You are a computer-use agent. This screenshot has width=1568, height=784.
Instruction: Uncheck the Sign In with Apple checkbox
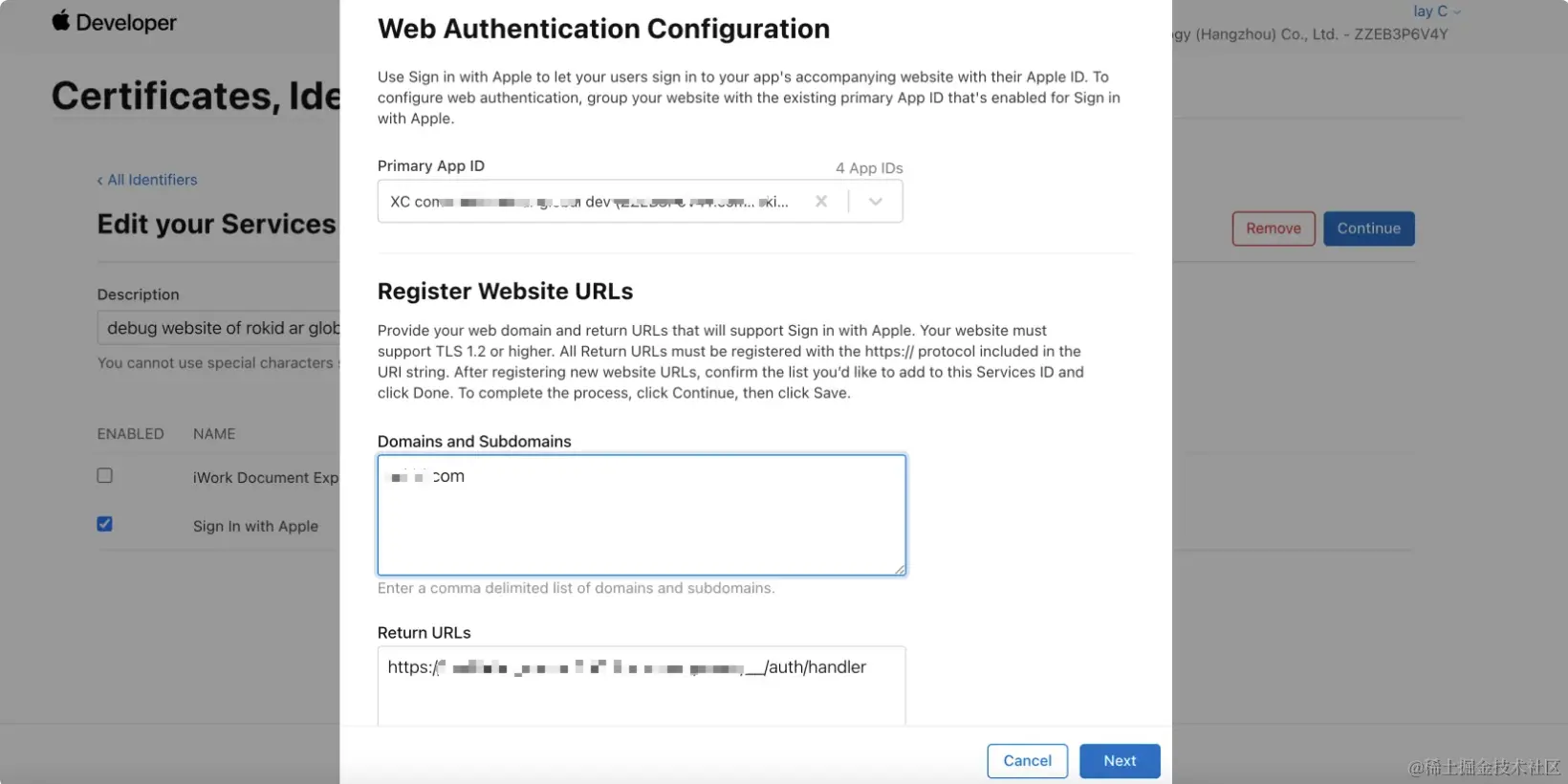pyautogui.click(x=105, y=524)
